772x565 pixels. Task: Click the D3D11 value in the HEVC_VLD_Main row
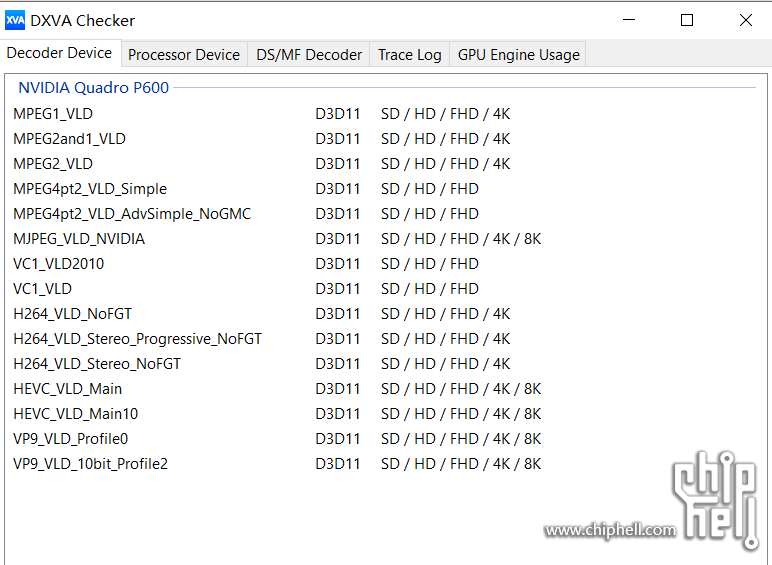(x=338, y=389)
